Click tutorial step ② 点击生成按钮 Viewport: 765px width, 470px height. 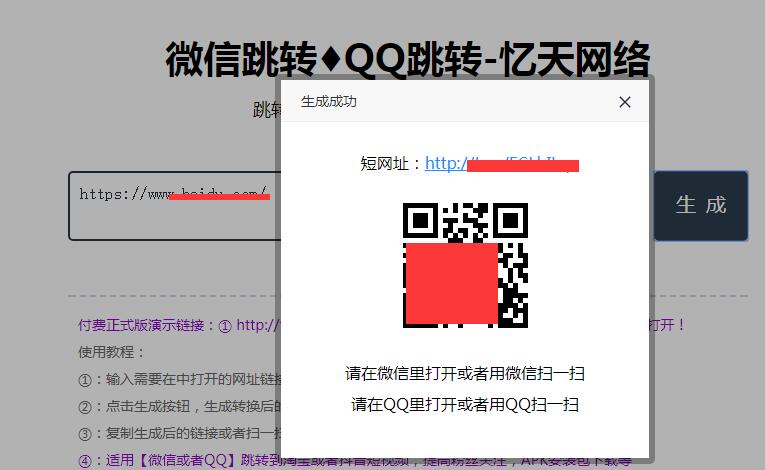(180, 406)
